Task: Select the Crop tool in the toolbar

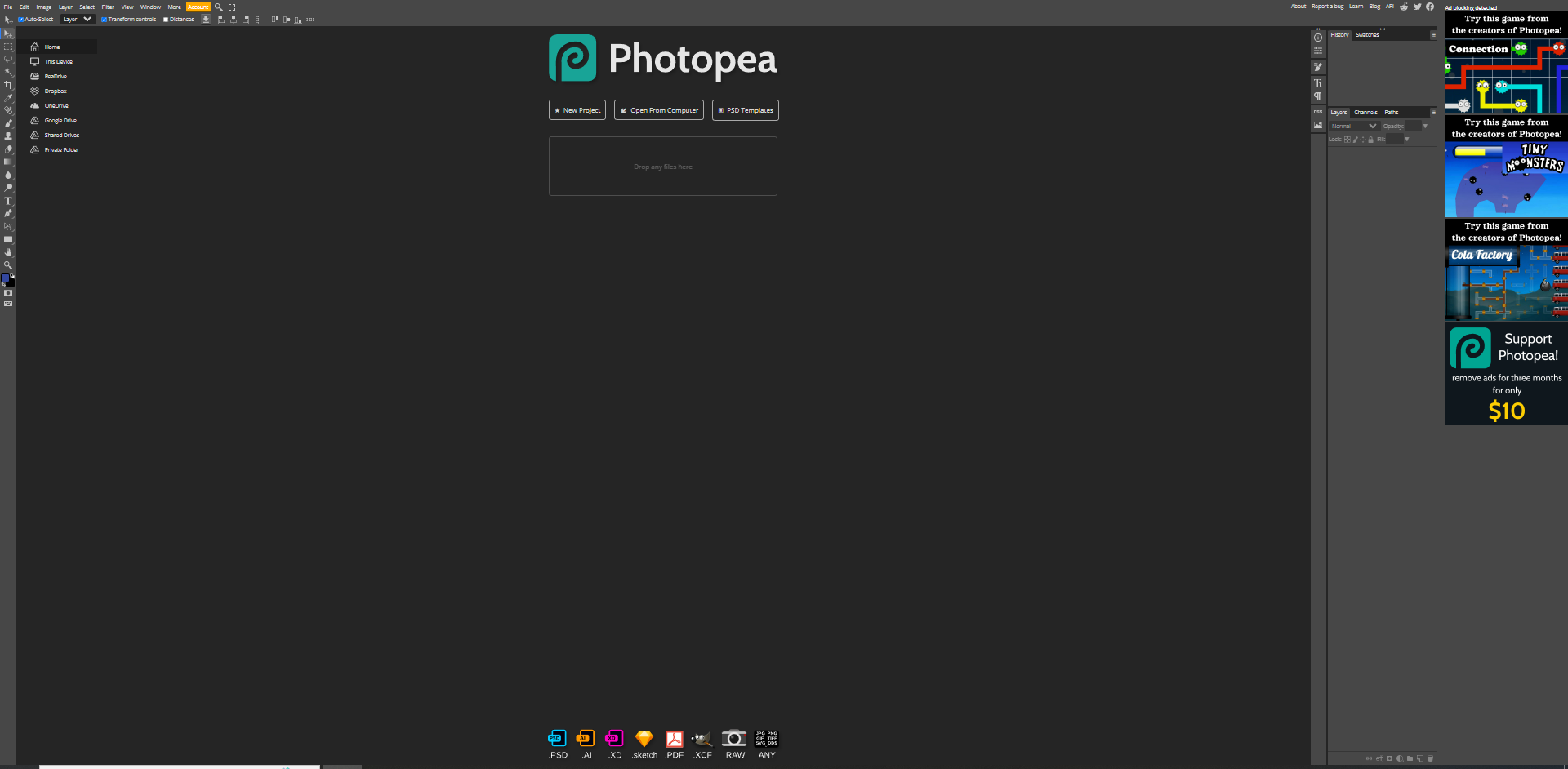Action: 8,84
